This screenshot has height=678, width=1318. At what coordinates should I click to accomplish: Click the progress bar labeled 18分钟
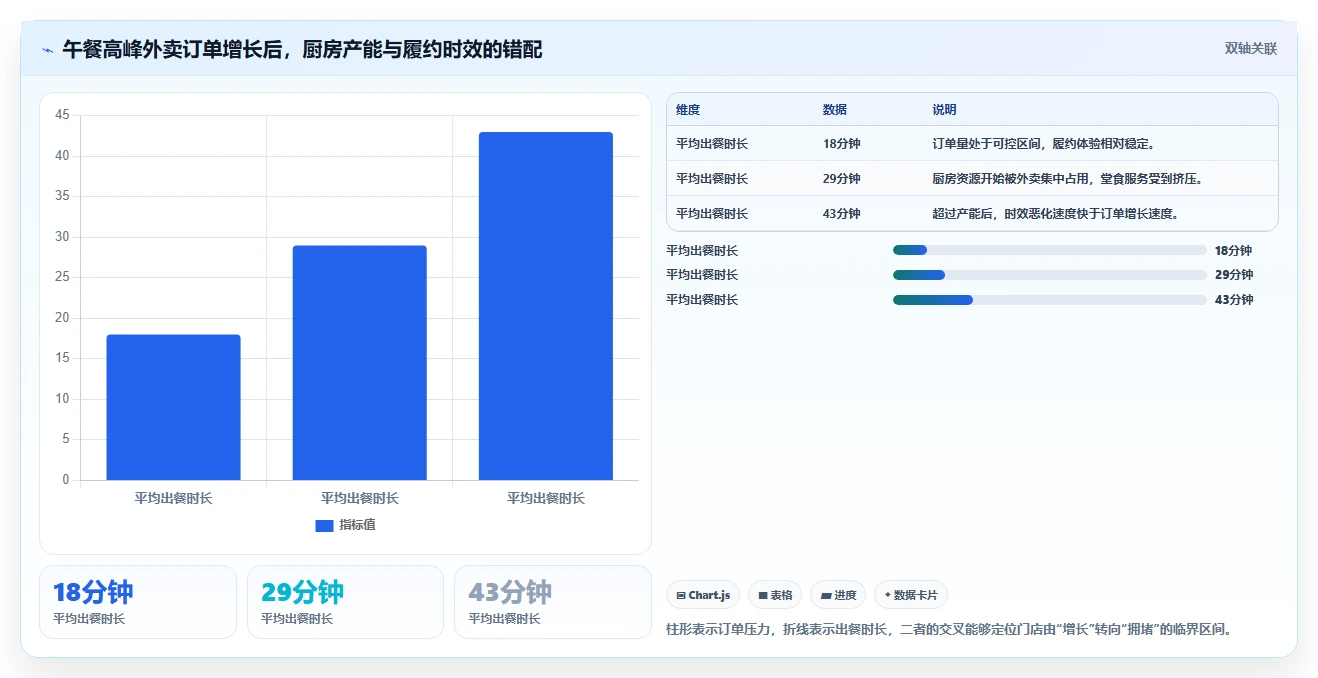1050,250
